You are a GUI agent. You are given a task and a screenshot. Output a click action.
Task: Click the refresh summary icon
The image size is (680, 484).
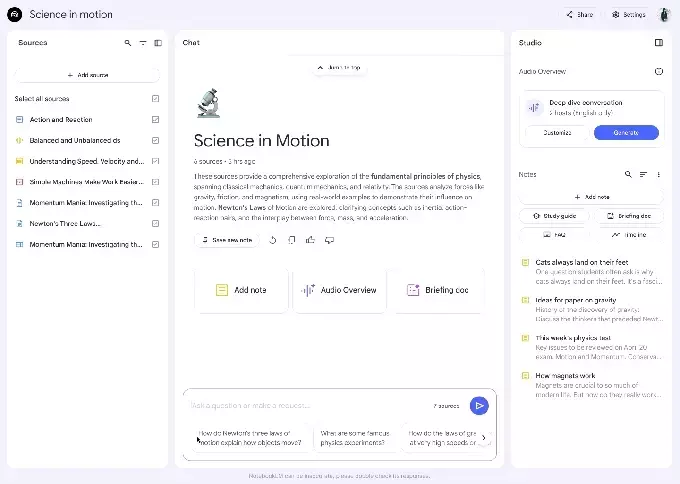pyautogui.click(x=272, y=240)
